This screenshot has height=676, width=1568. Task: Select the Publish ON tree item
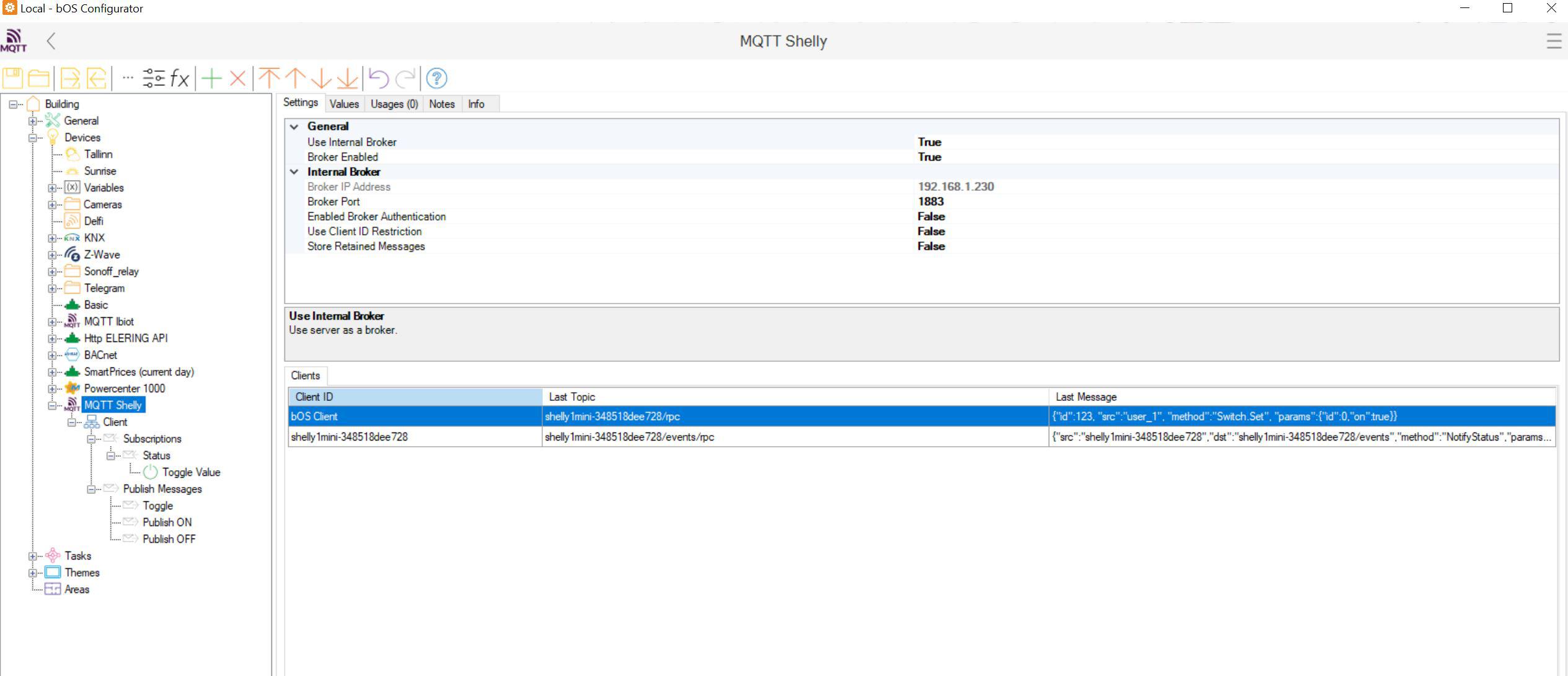pos(167,522)
